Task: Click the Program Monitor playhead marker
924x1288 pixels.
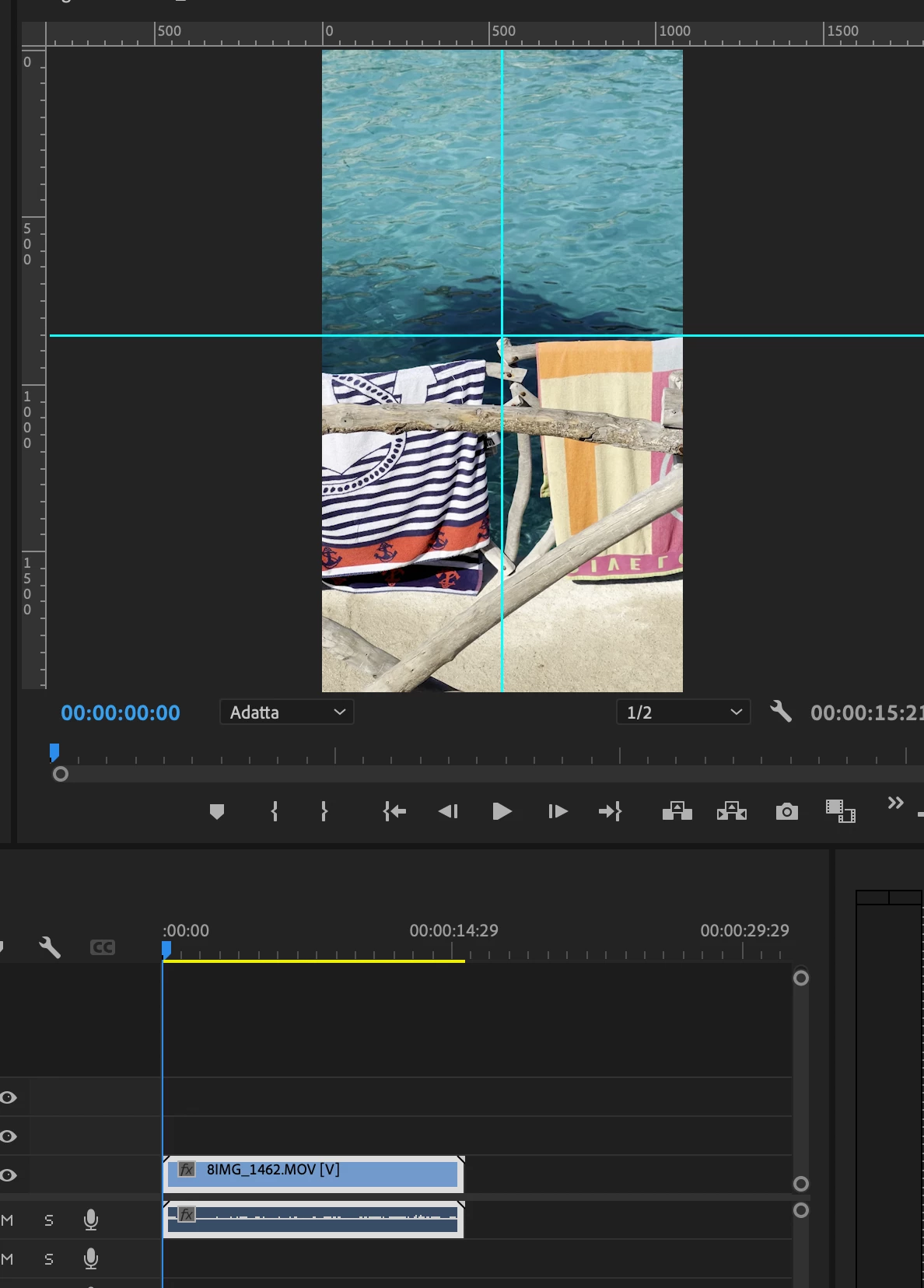Action: 54,752
